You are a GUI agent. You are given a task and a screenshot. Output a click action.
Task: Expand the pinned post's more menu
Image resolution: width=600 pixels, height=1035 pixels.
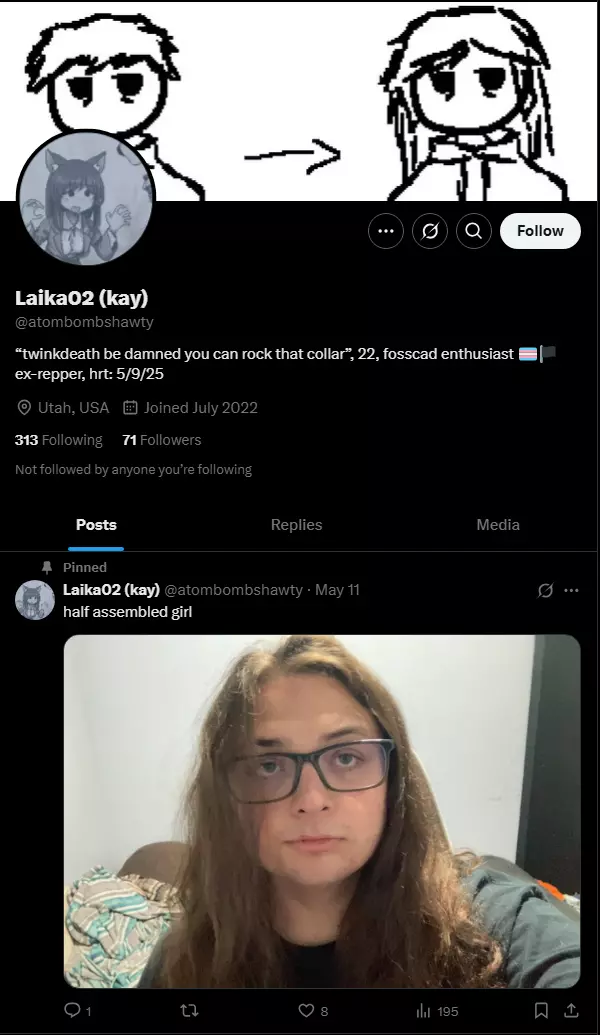[x=571, y=590]
